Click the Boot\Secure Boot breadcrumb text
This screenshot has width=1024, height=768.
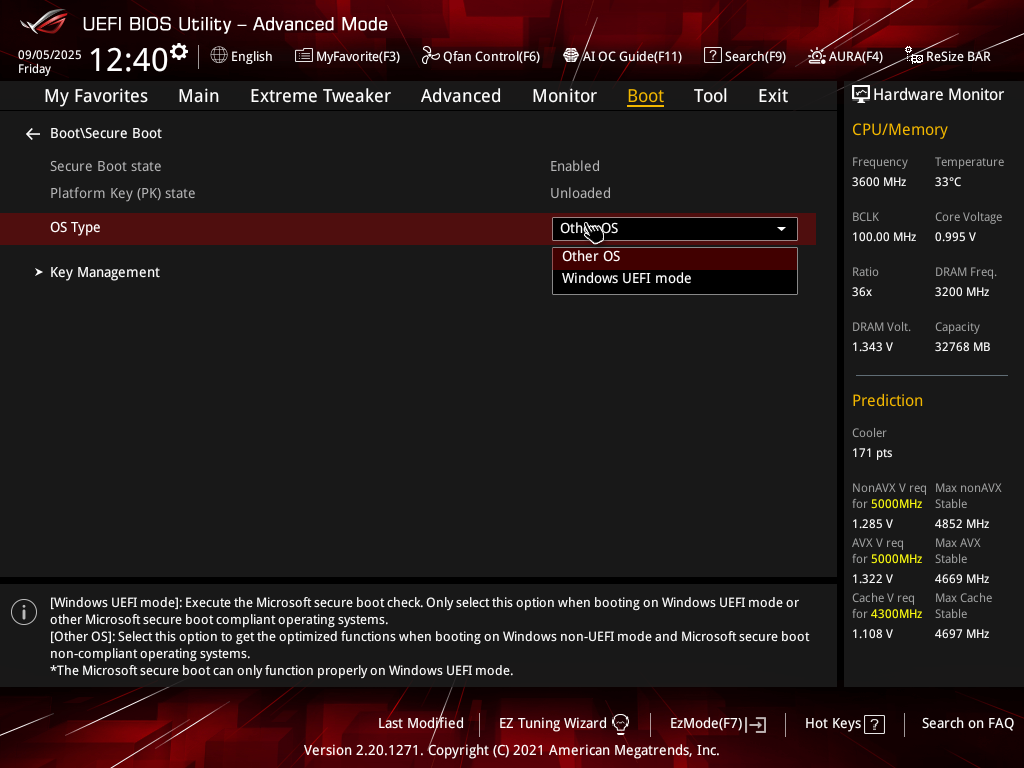point(106,133)
